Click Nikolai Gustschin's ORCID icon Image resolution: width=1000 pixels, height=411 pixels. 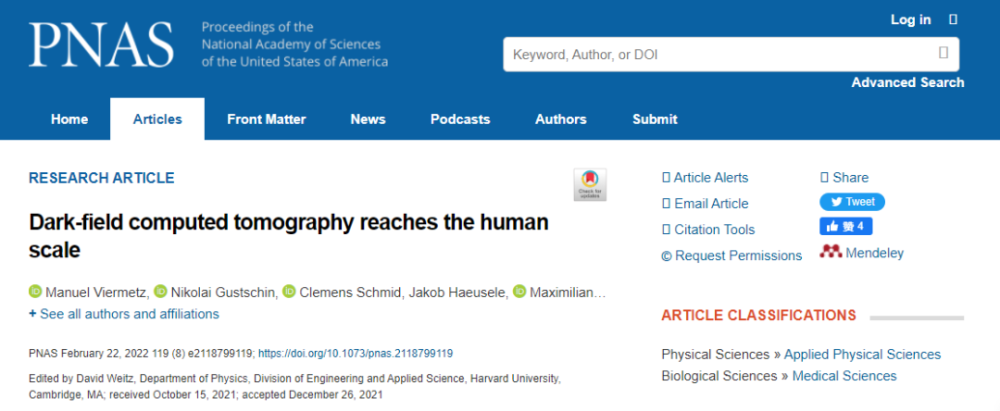(161, 292)
